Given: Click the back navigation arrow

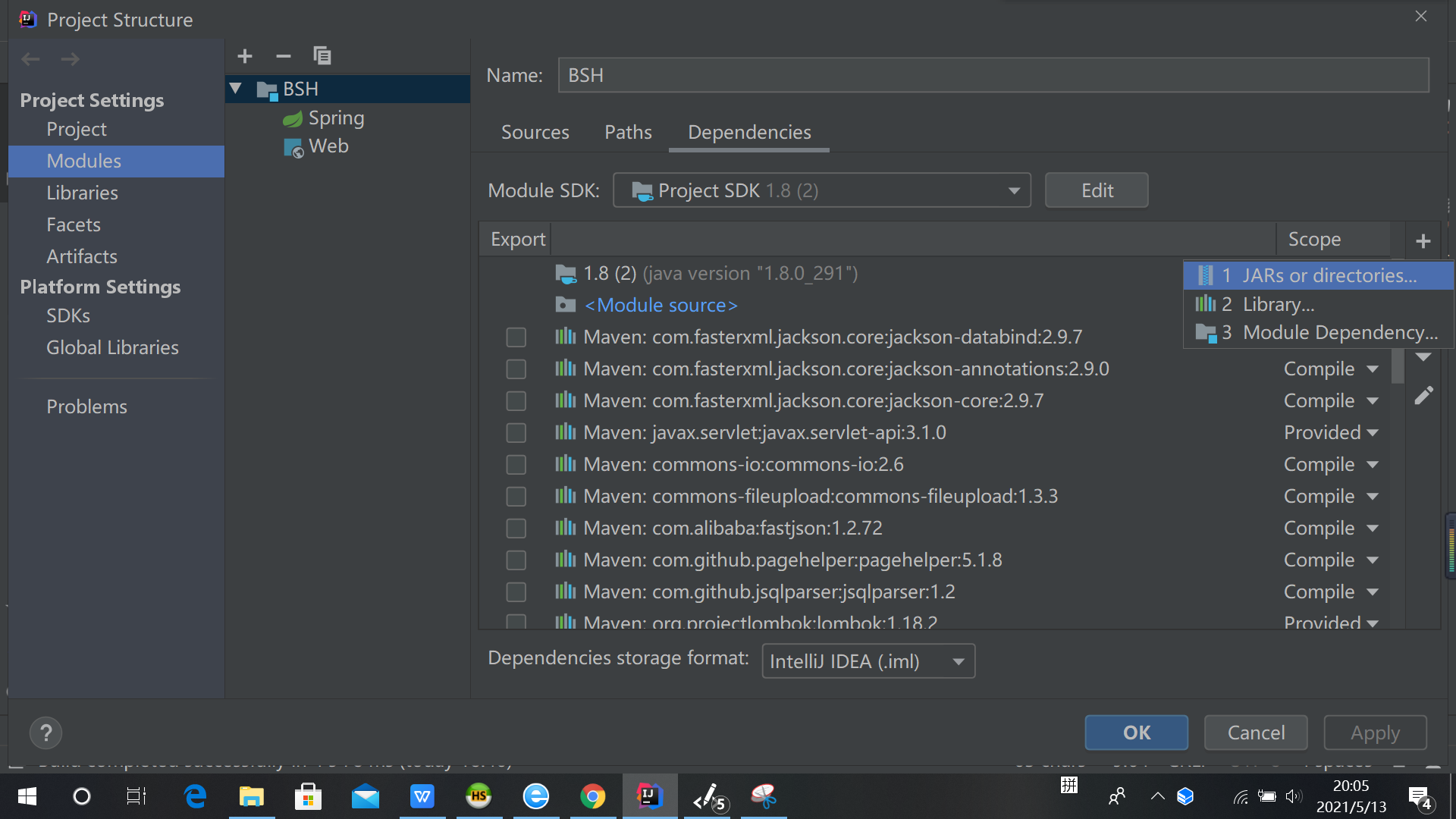Looking at the screenshot, I should (30, 58).
